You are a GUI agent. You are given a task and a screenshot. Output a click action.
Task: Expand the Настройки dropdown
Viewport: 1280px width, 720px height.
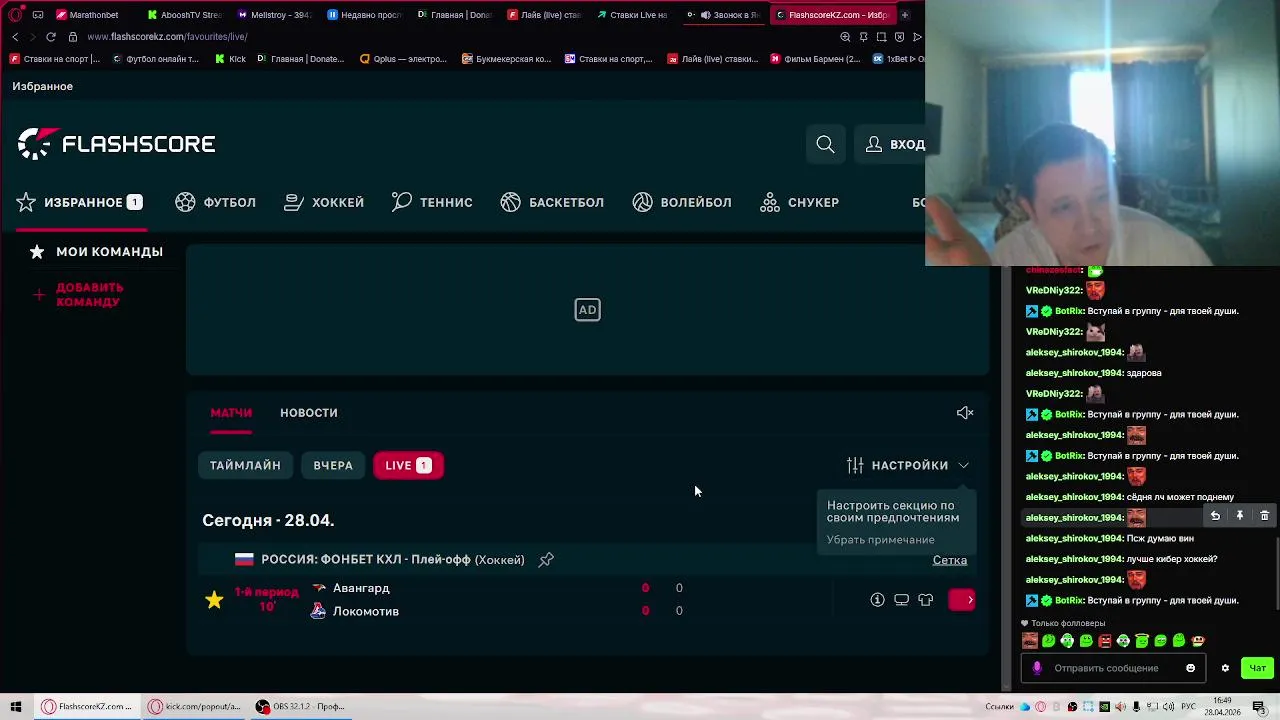click(x=908, y=465)
